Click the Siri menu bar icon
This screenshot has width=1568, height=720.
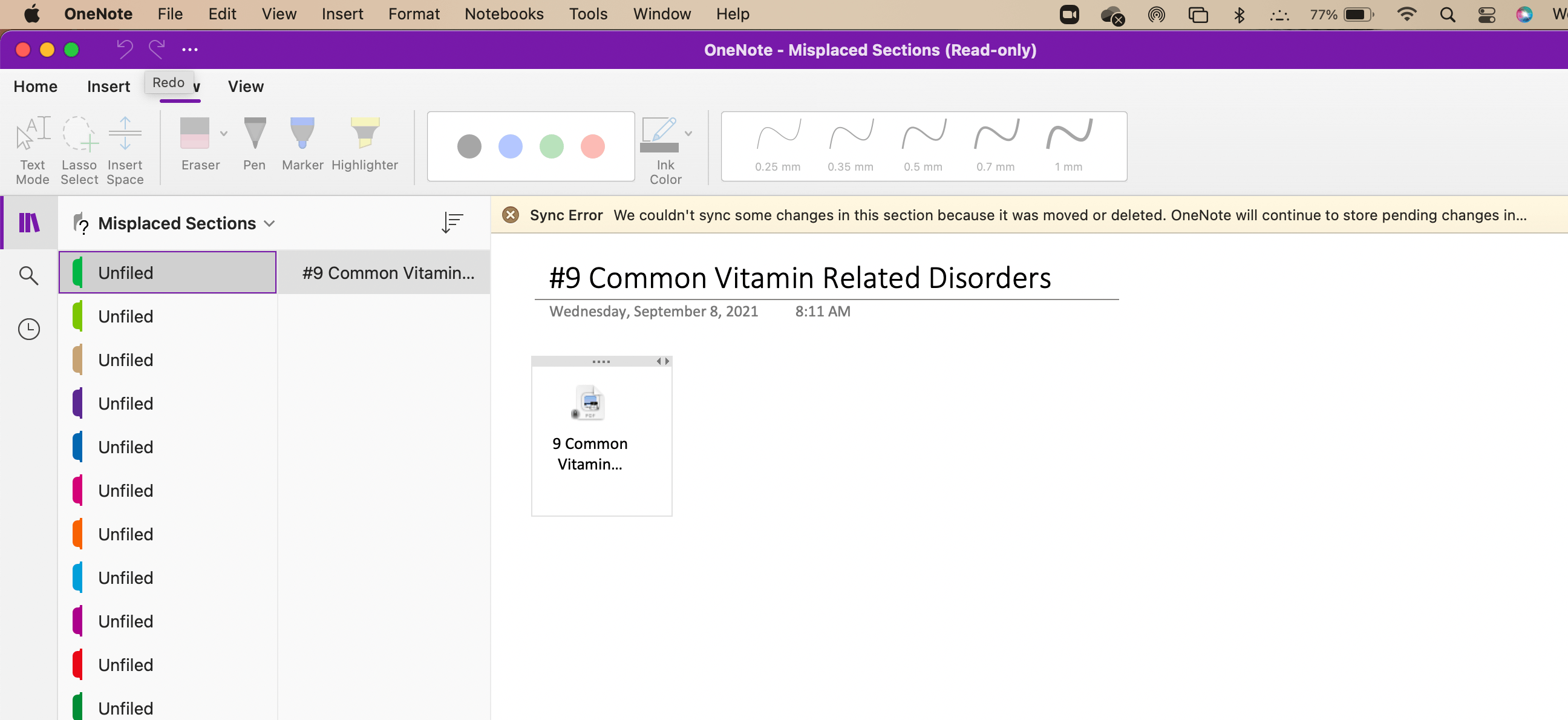click(x=1524, y=14)
